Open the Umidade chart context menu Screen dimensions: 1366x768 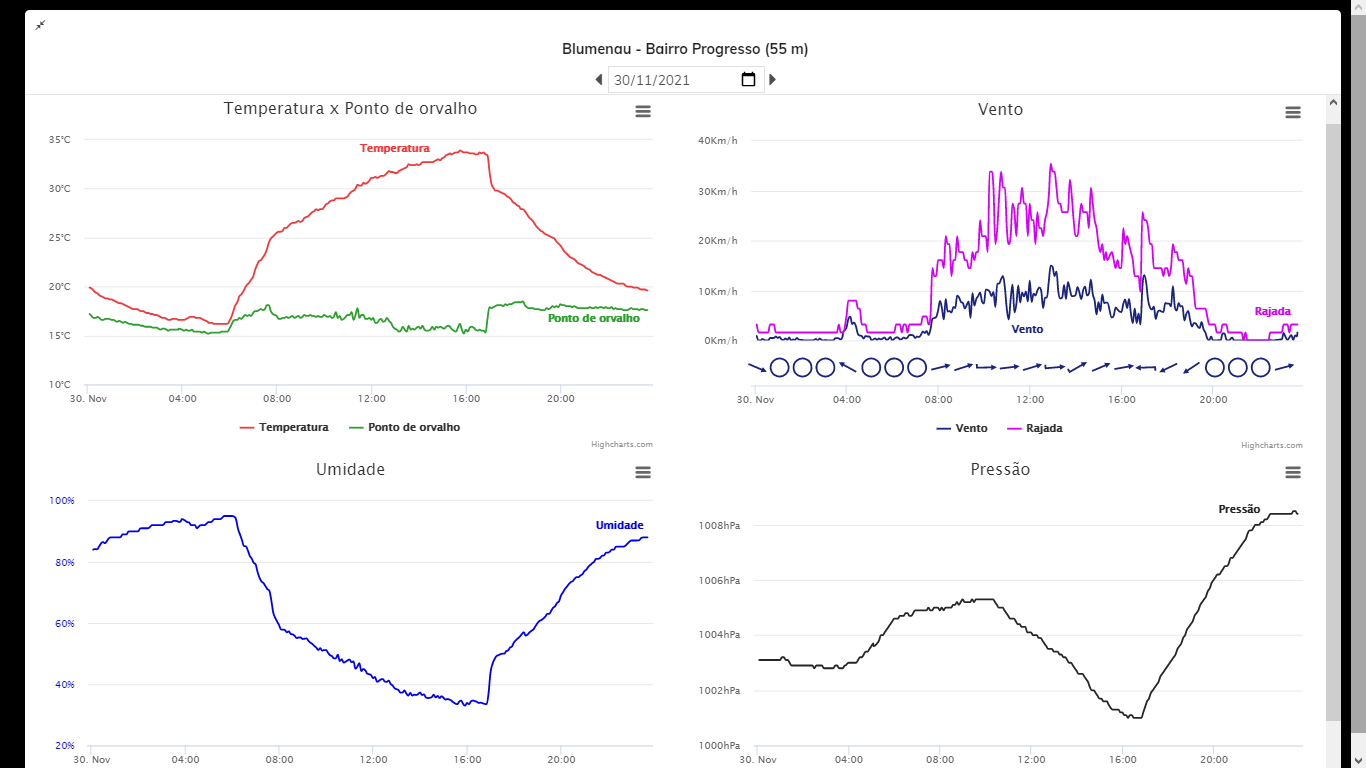(643, 472)
